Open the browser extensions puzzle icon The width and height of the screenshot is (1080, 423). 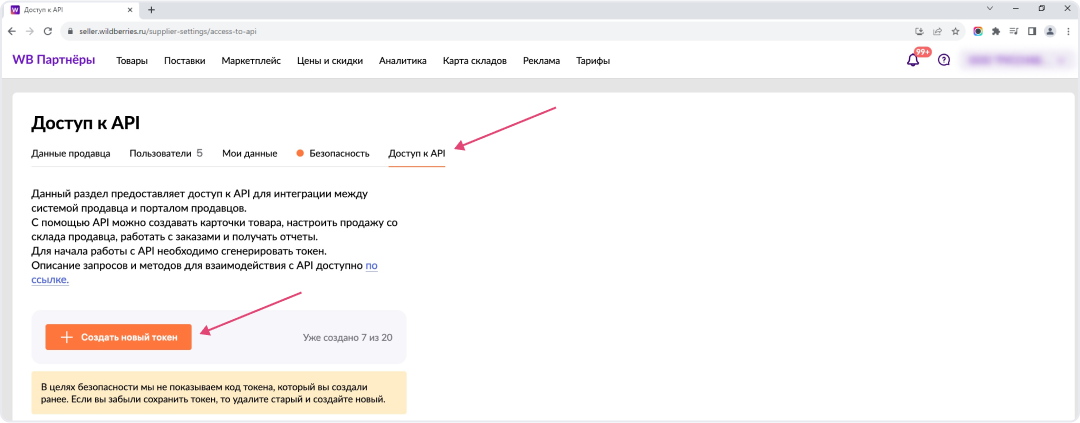pos(996,31)
